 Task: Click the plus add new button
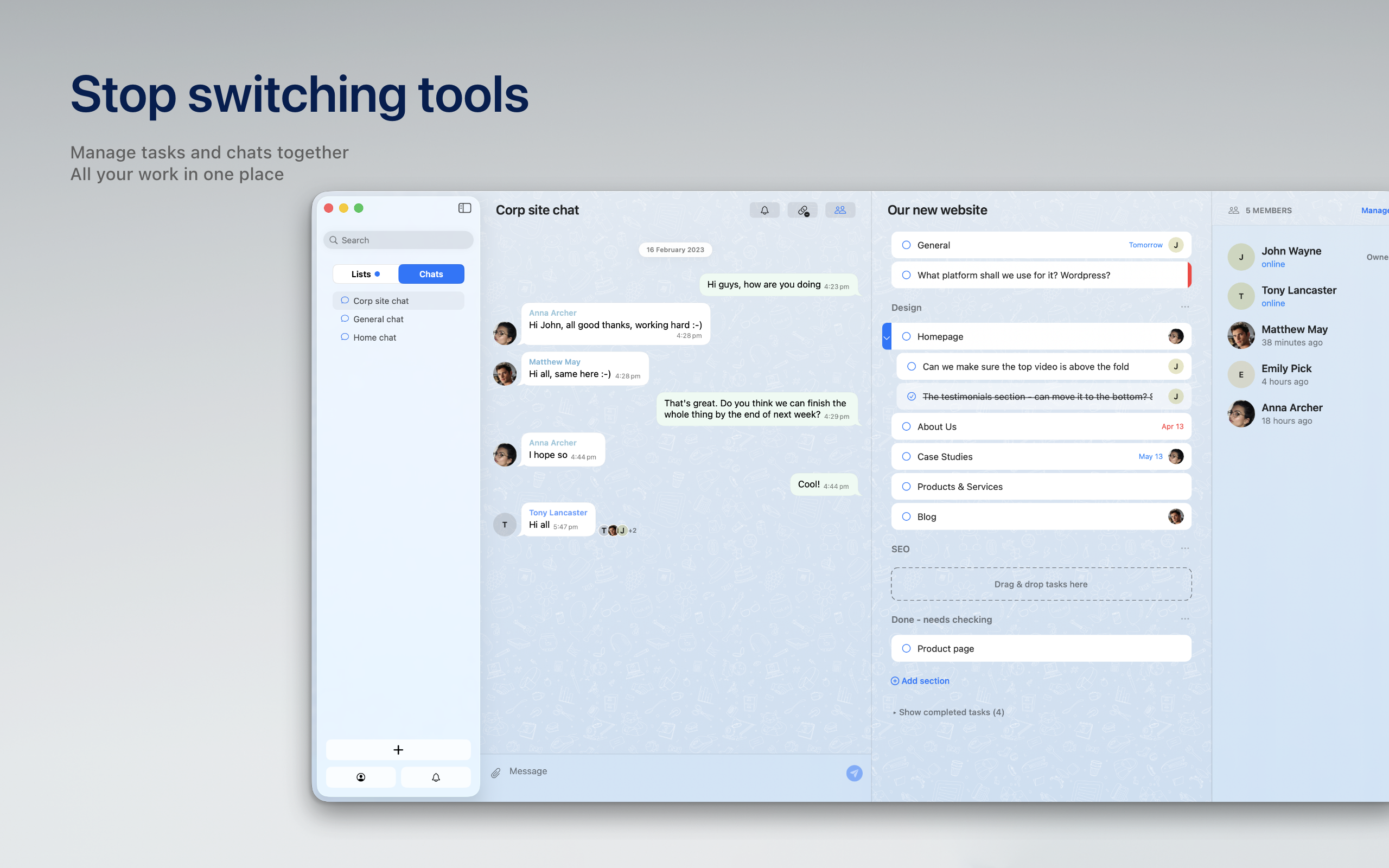pyautogui.click(x=398, y=749)
